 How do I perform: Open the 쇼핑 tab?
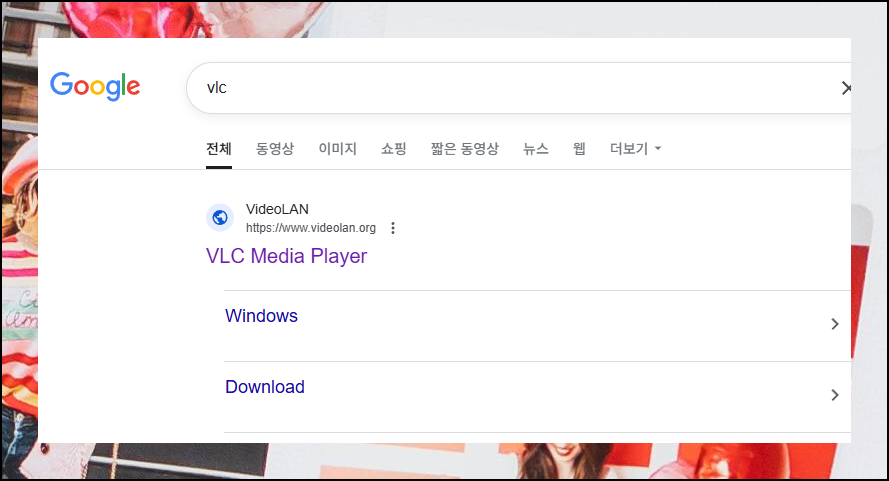[393, 149]
